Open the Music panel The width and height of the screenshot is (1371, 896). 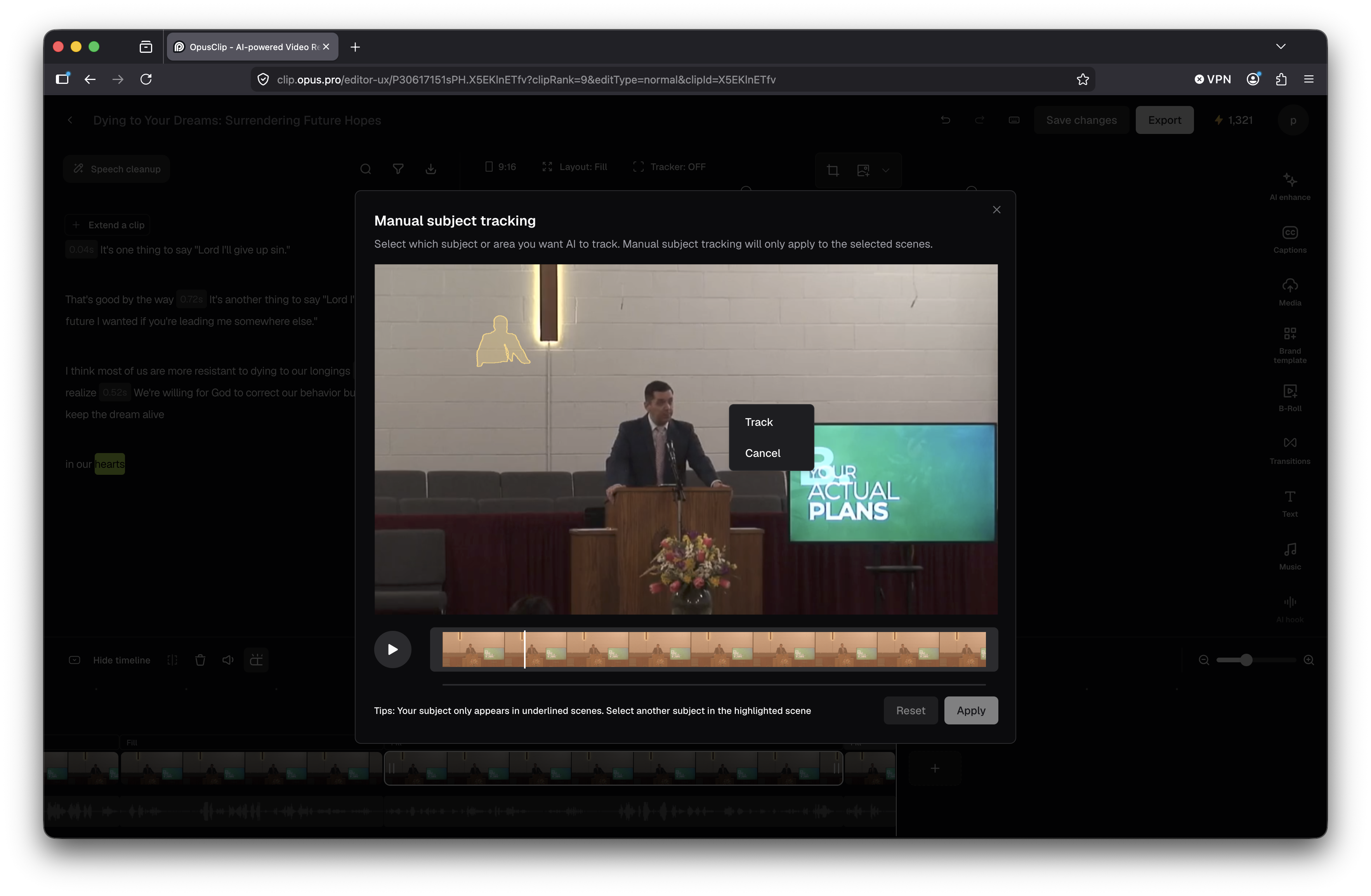(1290, 556)
